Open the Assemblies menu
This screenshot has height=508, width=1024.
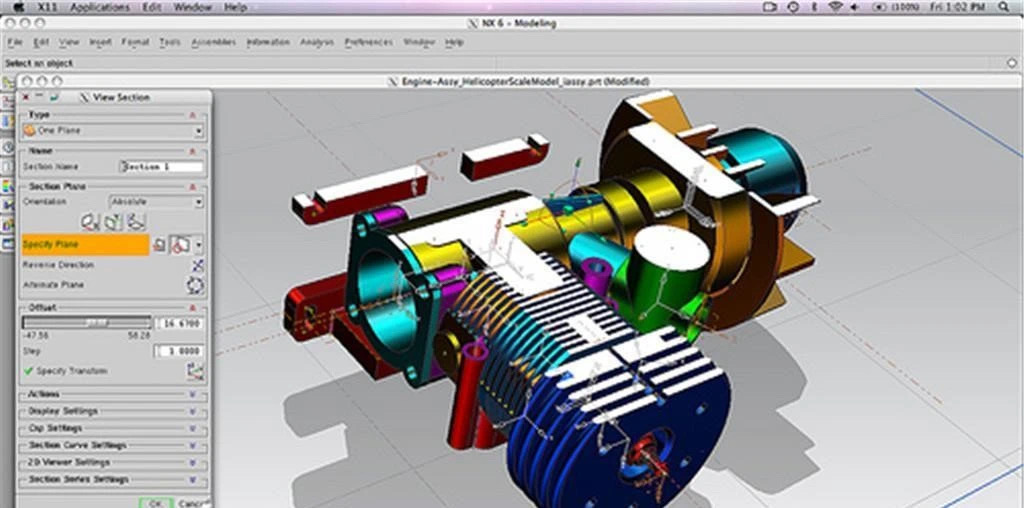tap(214, 42)
